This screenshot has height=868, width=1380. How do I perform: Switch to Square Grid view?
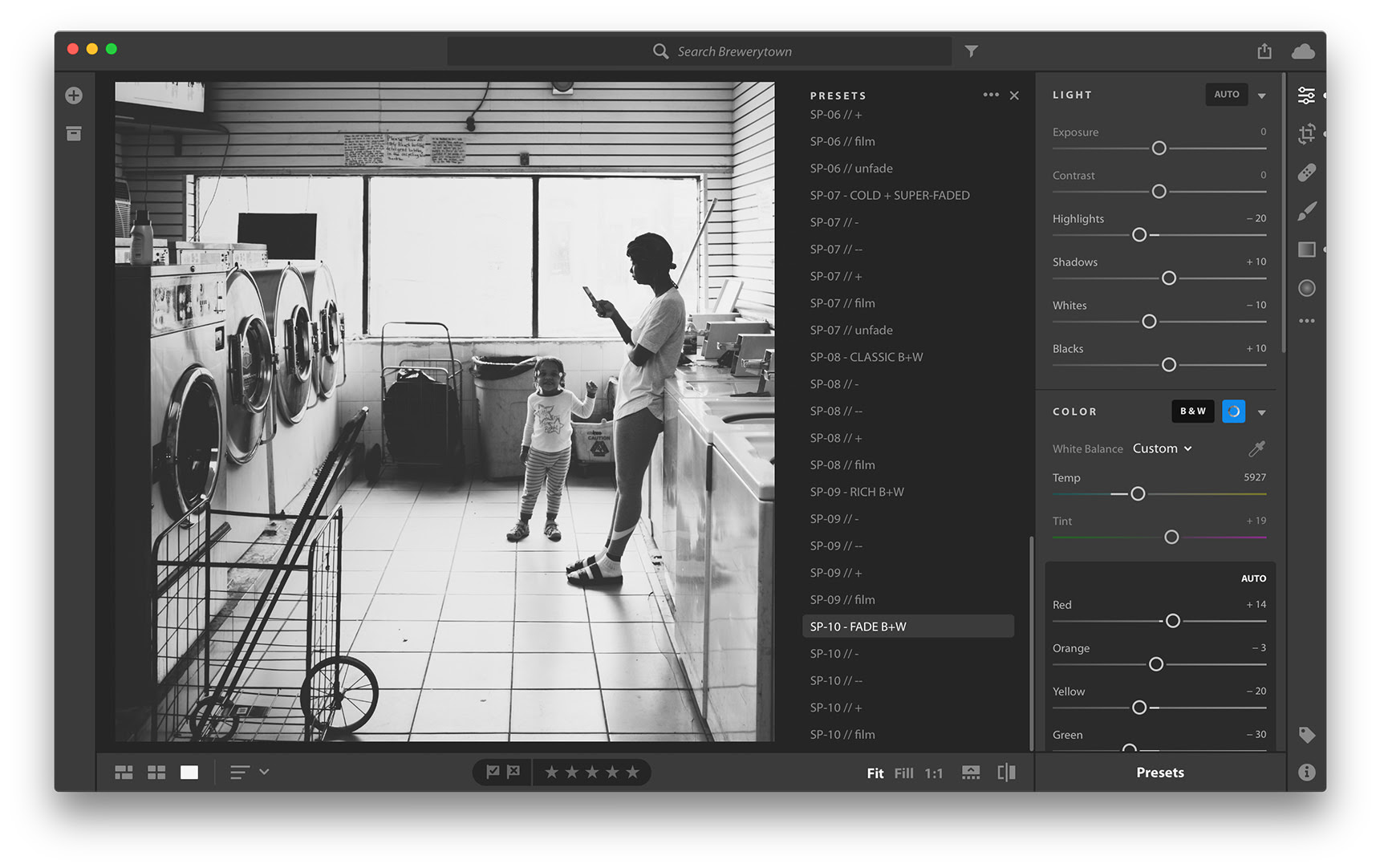156,773
